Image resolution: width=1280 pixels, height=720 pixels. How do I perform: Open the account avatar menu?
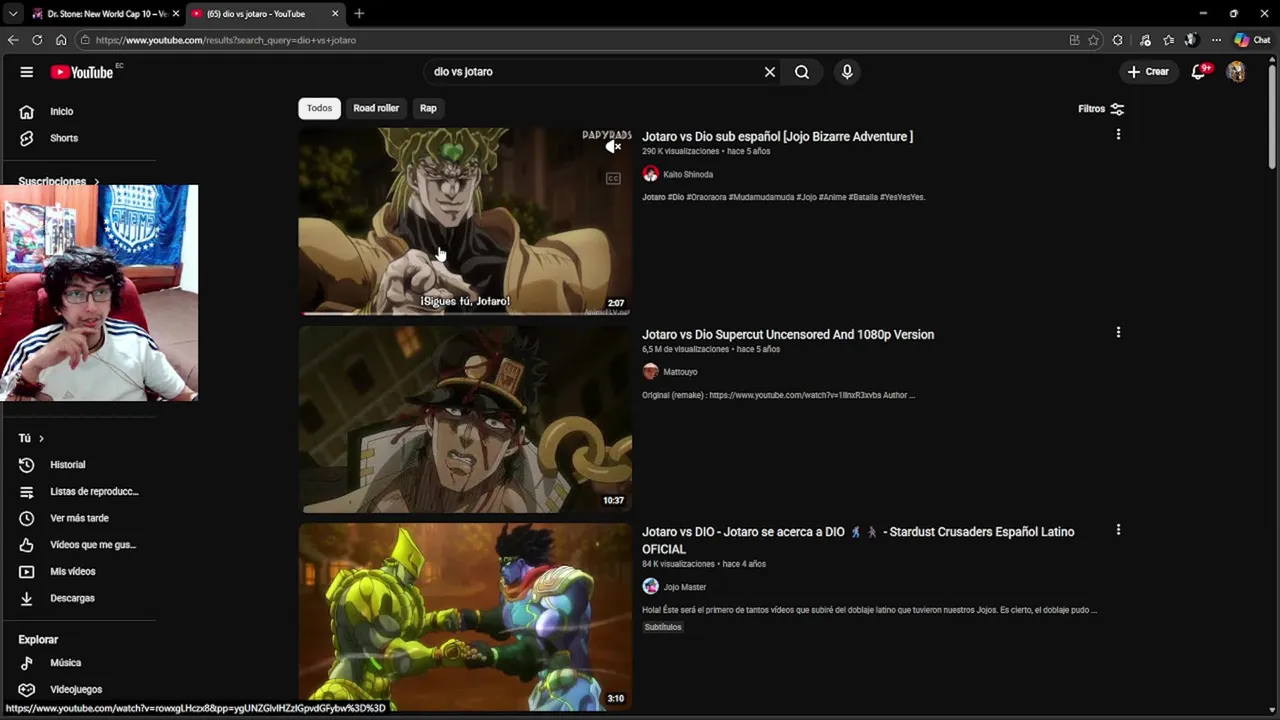point(1237,72)
